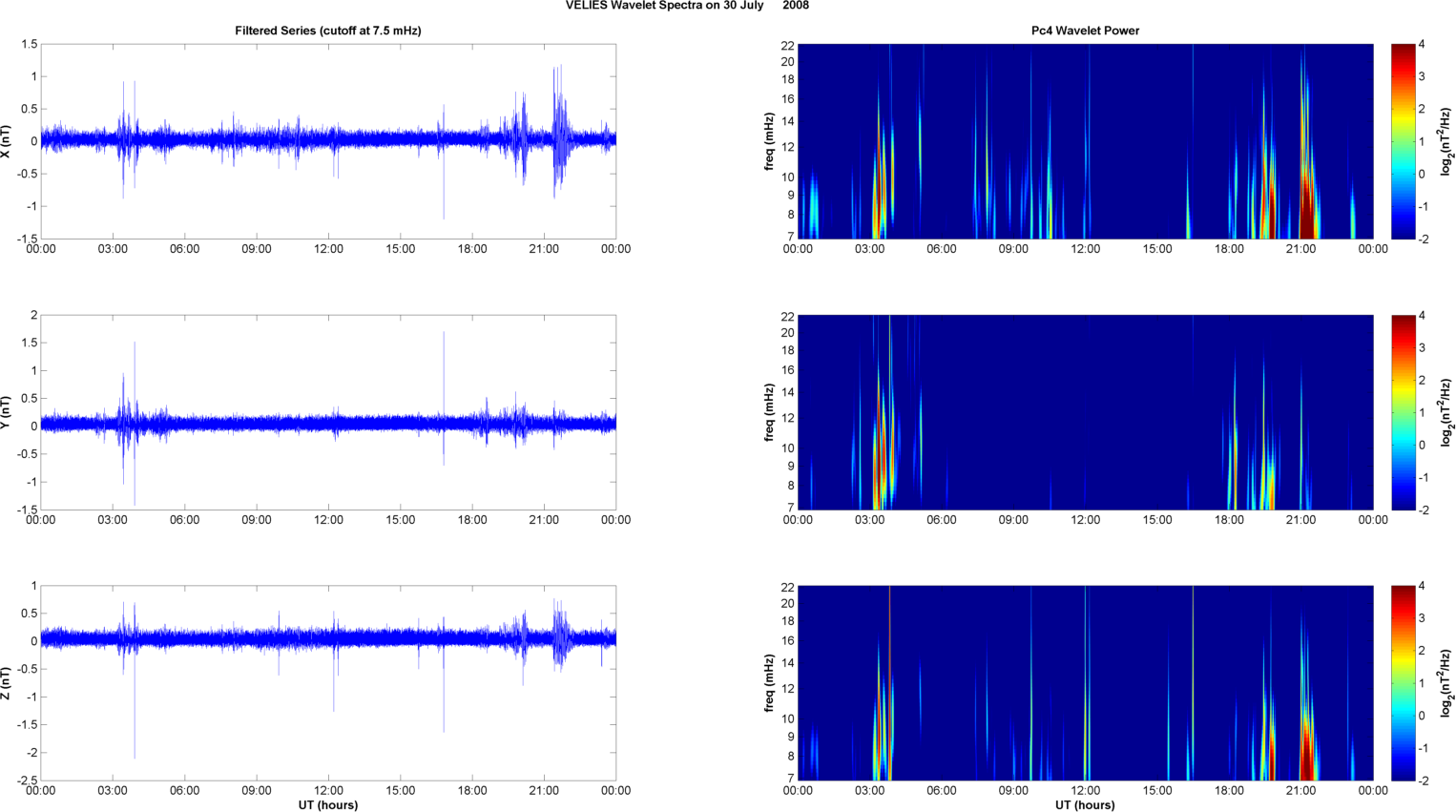Screen dimensions: 1456x812
Task: Click "UT (hours)" label under the Z spectrogram
Action: [1085, 805]
